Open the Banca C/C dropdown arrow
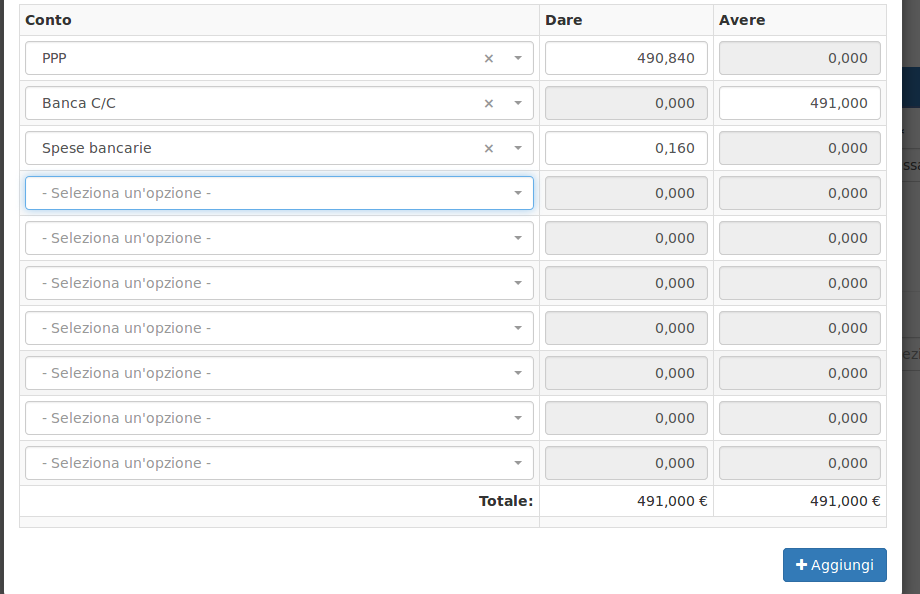Viewport: 920px width, 594px height. (x=518, y=103)
